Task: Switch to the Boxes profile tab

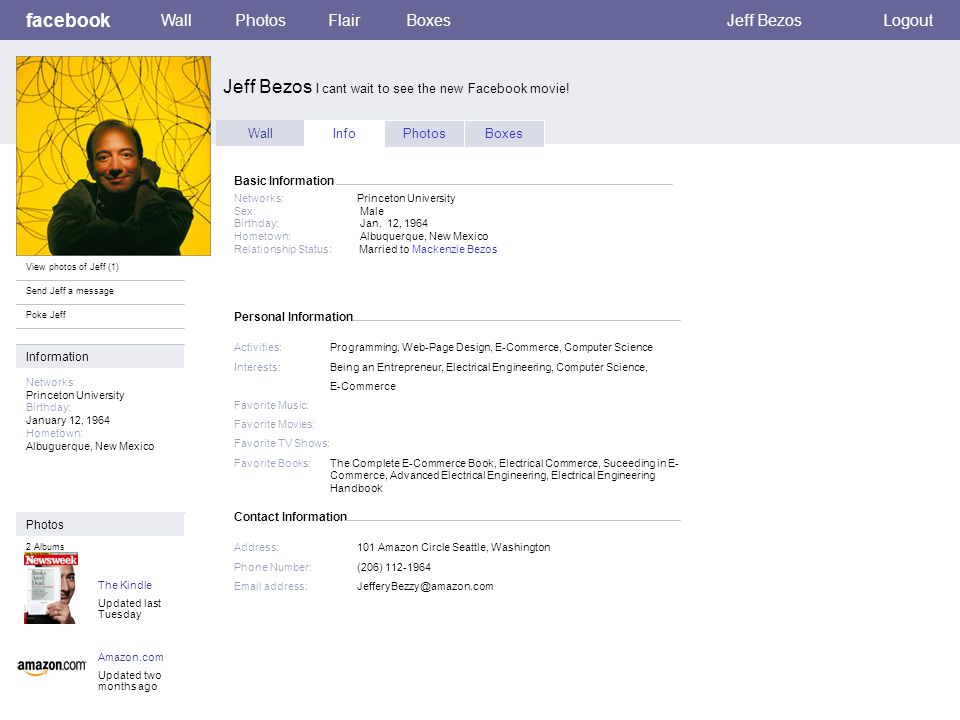Action: click(504, 133)
